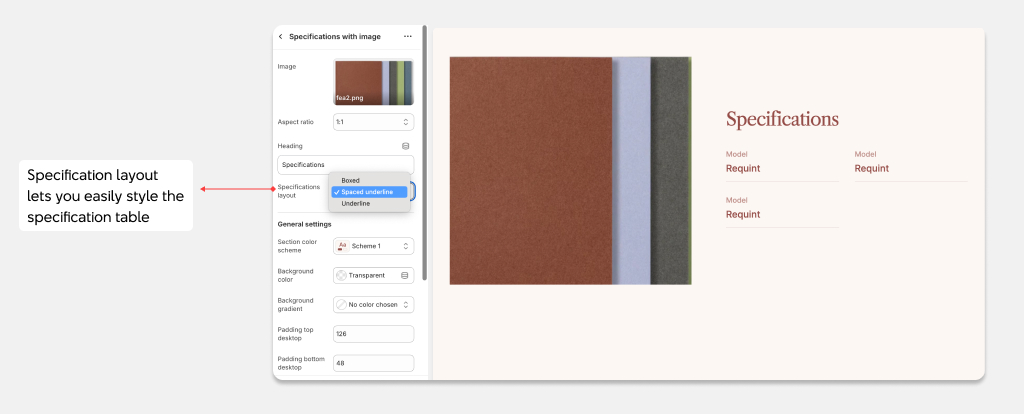Click the database icon in Background color field
The image size is (1024, 414).
coord(405,275)
